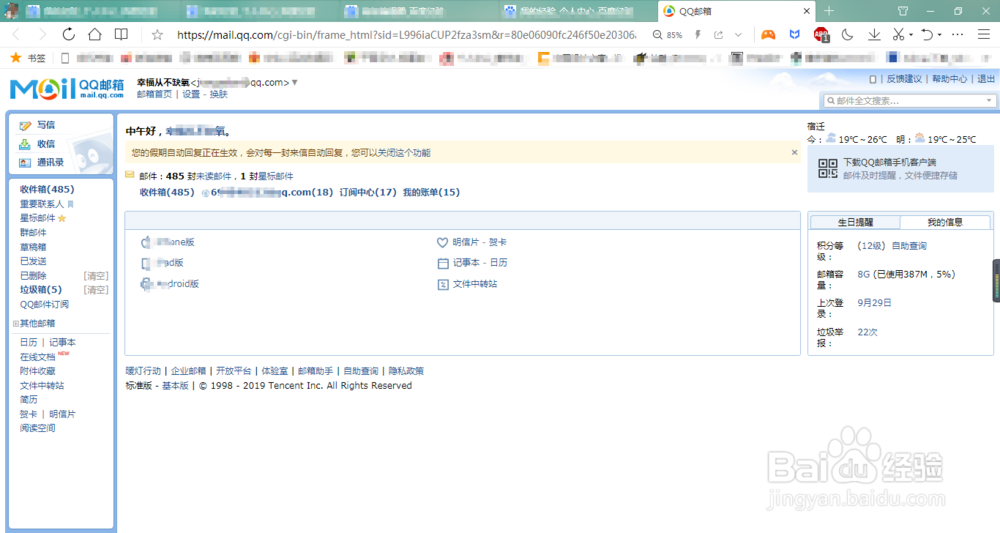Open a new browser tab with plus
Screen dimensions: 1000x533
coord(828,11)
